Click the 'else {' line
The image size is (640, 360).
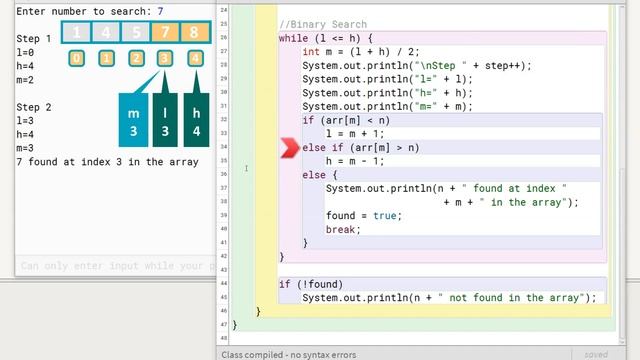pos(320,175)
